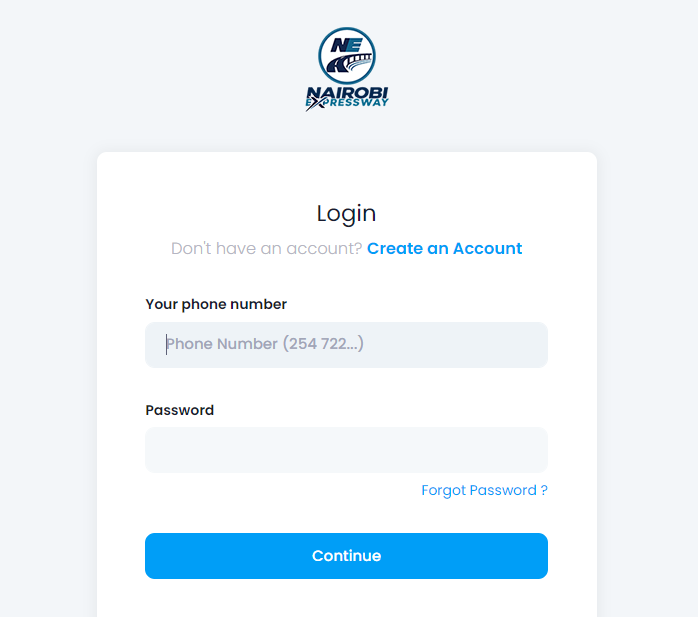The width and height of the screenshot is (698, 617).
Task: Click the Login heading text
Action: coord(346,214)
